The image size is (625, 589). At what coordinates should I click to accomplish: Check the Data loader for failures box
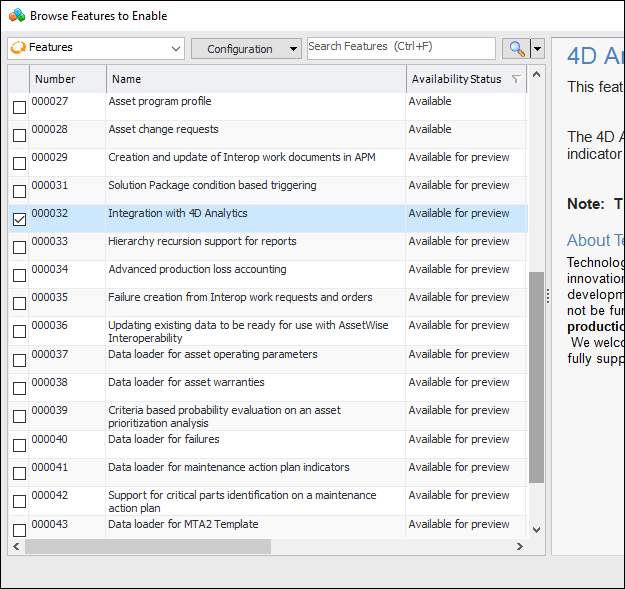pos(19,445)
